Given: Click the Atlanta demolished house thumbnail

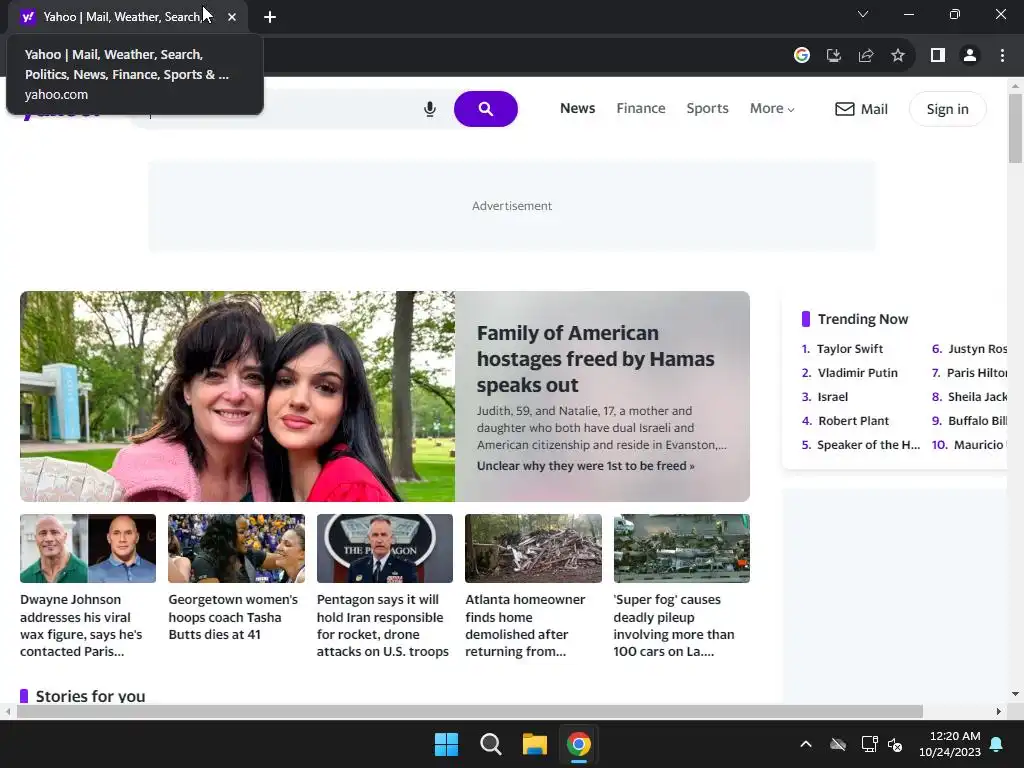Looking at the screenshot, I should (x=533, y=549).
